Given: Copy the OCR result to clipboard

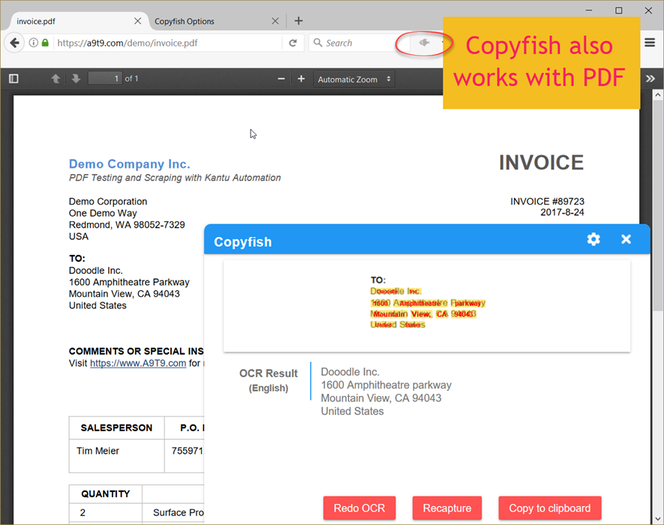Looking at the screenshot, I should (x=550, y=508).
